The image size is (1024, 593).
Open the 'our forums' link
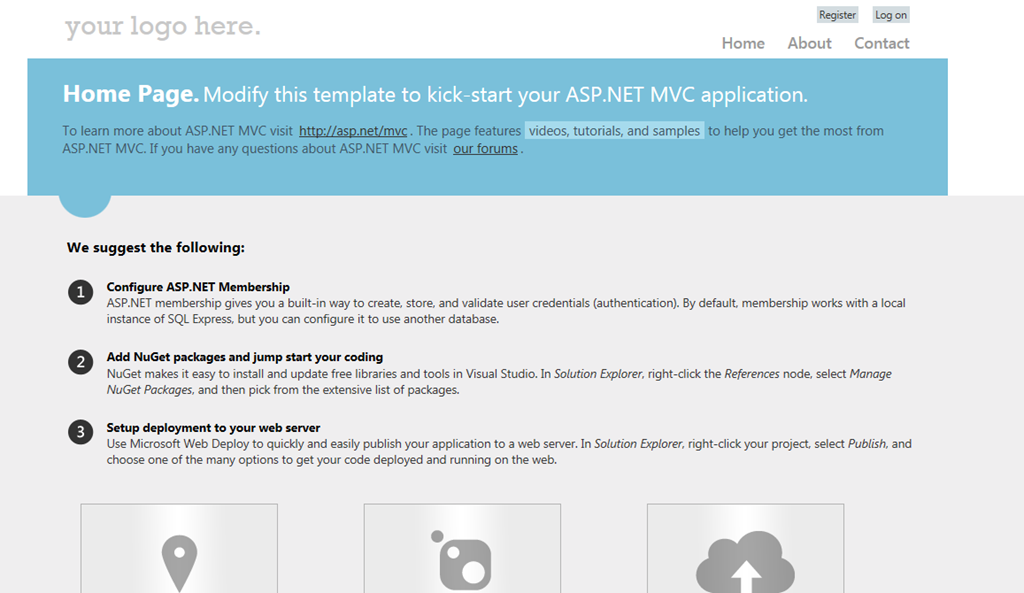tap(485, 149)
